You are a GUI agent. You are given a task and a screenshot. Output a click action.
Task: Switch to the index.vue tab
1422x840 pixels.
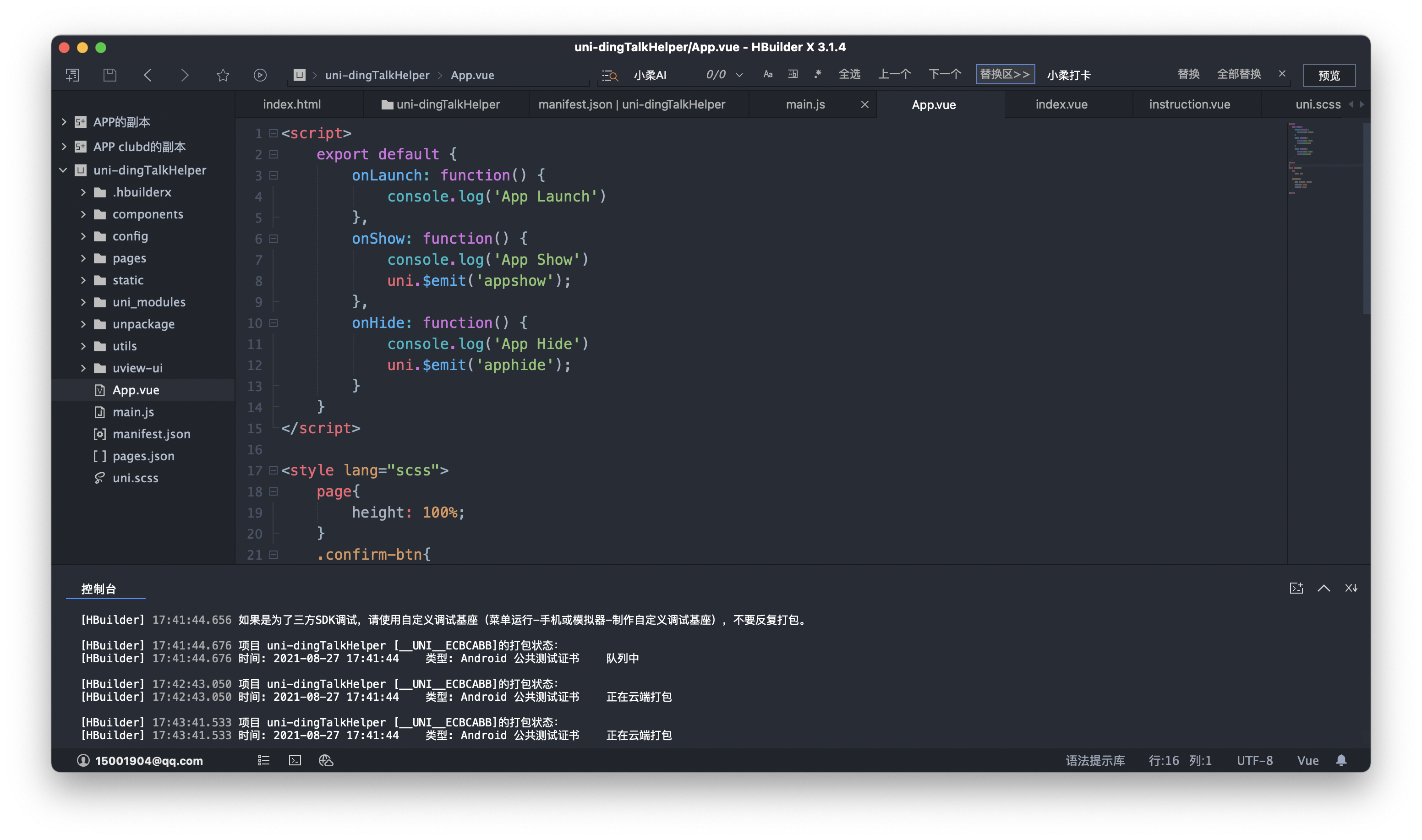click(1061, 104)
